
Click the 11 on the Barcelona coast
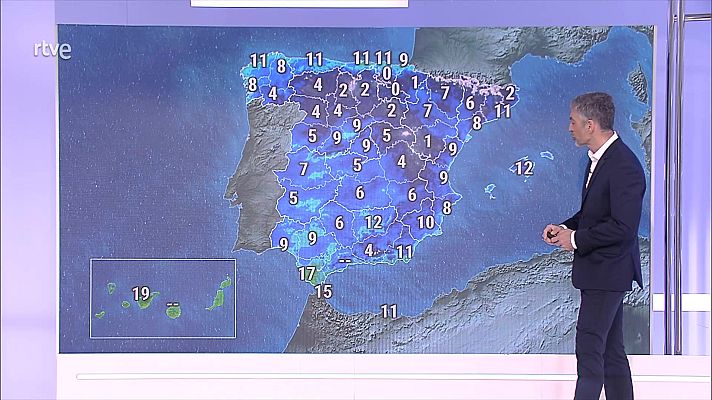tap(503, 111)
